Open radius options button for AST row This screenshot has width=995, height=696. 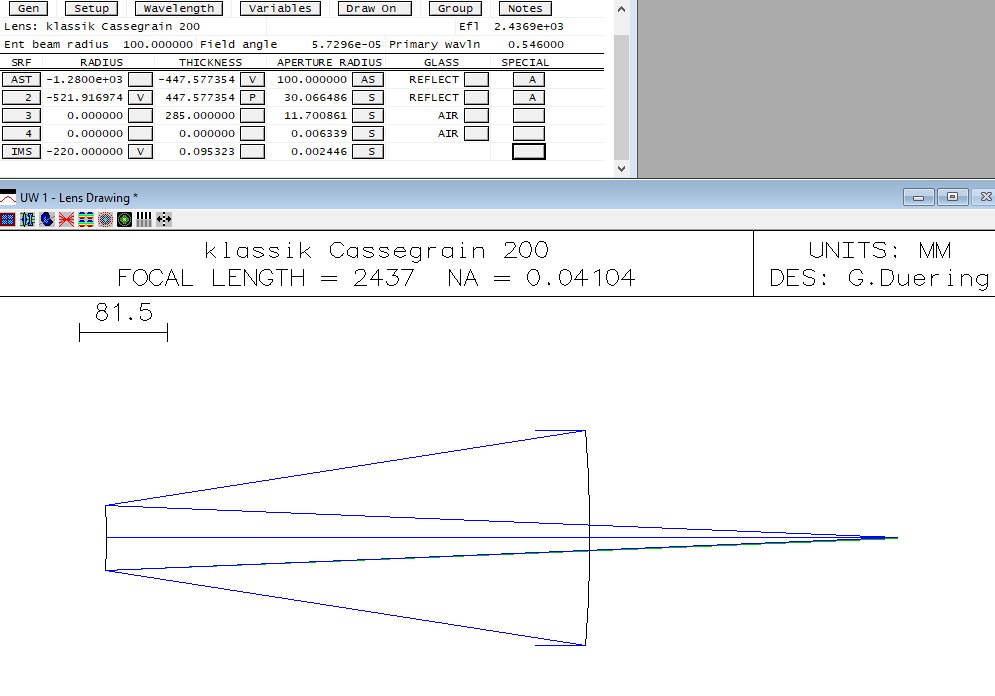click(140, 79)
